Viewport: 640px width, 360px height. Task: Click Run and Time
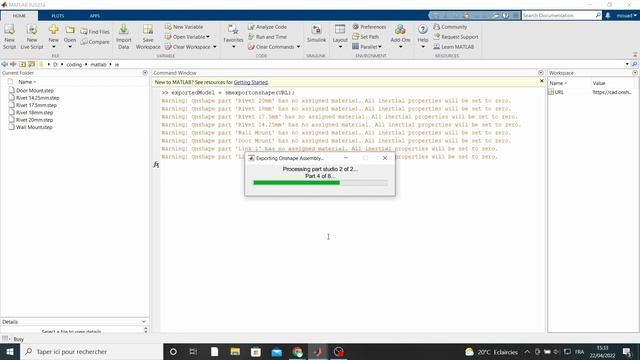[x=267, y=37]
